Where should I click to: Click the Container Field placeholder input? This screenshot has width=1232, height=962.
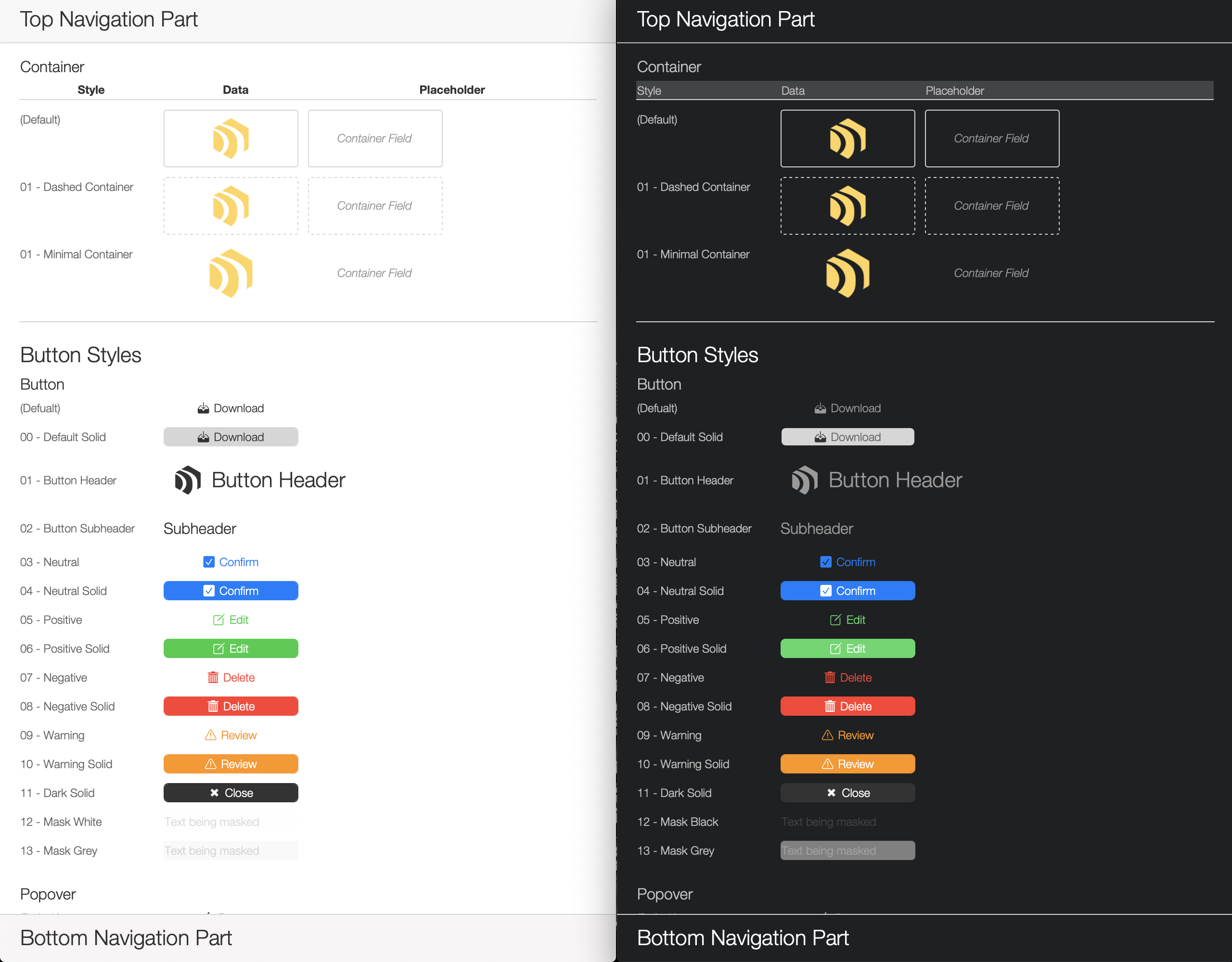tap(374, 138)
